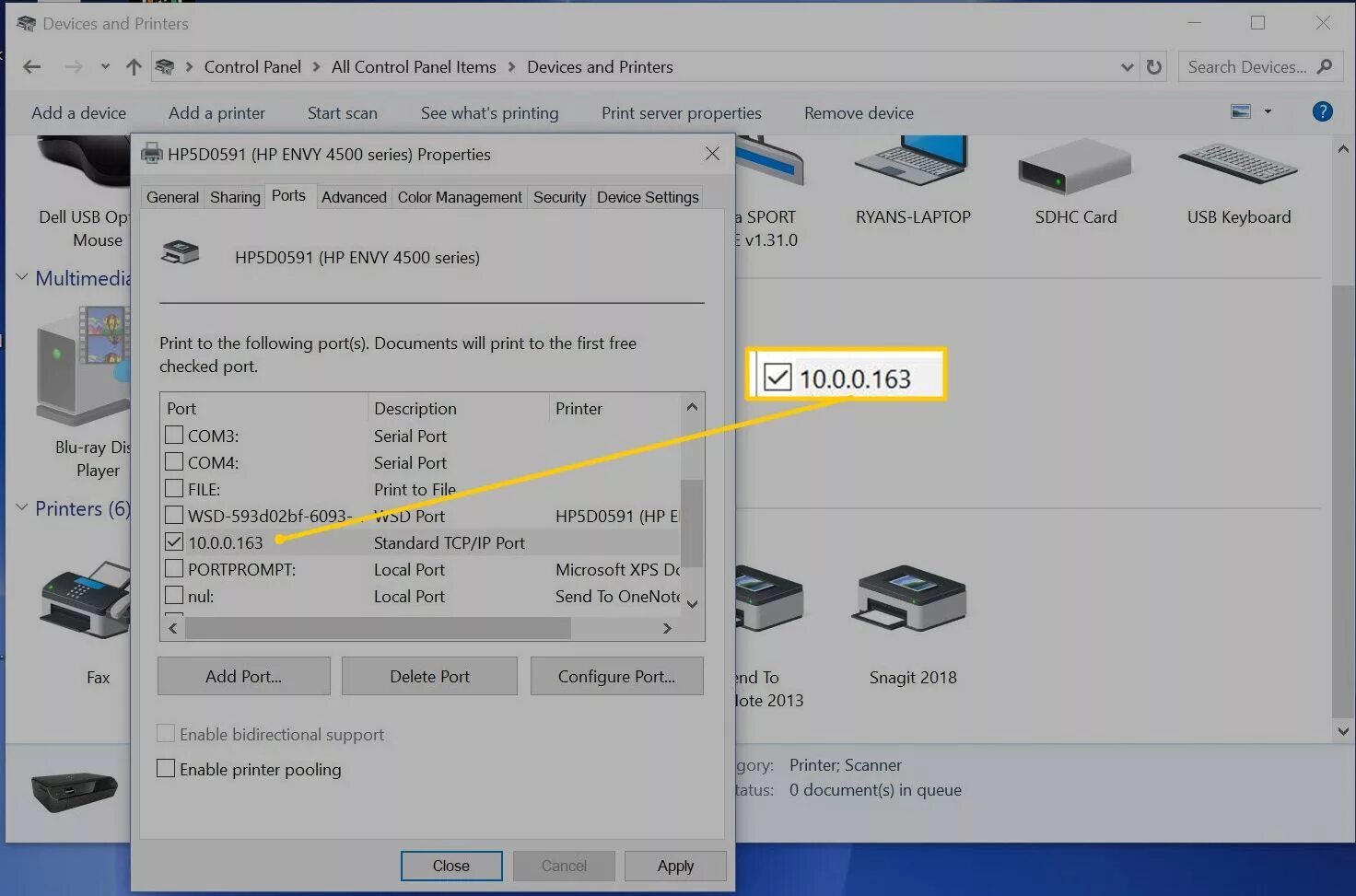Select the Fax printer icon
This screenshot has height=896, width=1356.
pyautogui.click(x=85, y=599)
